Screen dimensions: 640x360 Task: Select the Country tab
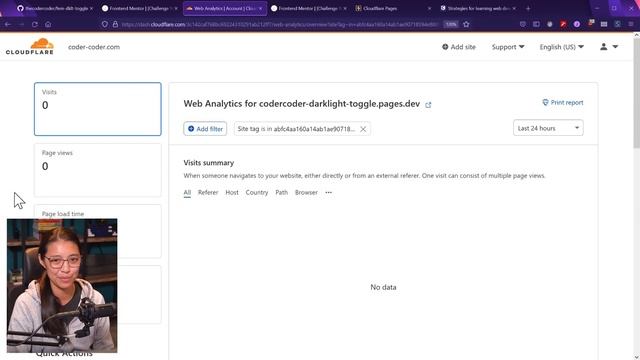tap(257, 192)
